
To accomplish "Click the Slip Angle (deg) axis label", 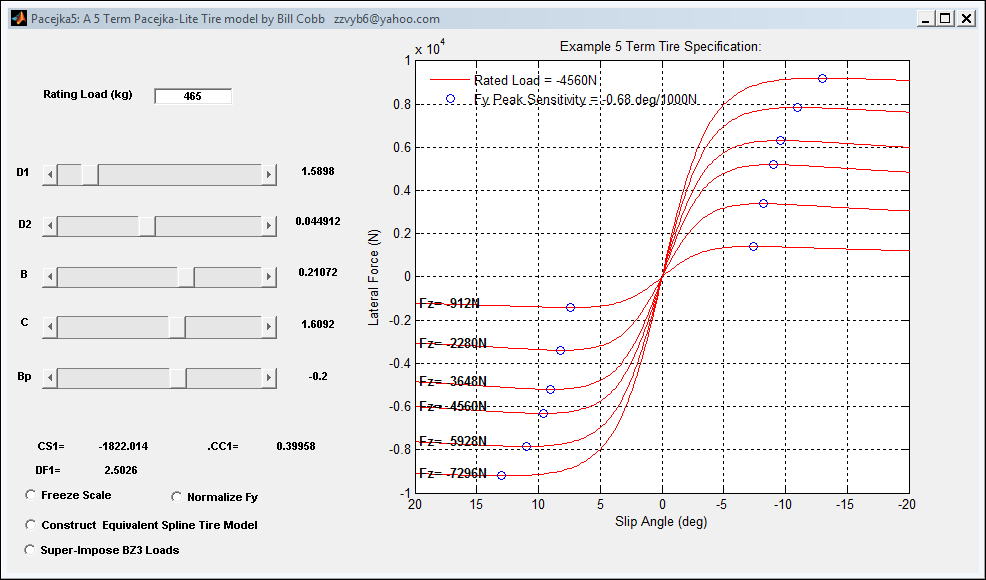I will [x=661, y=521].
